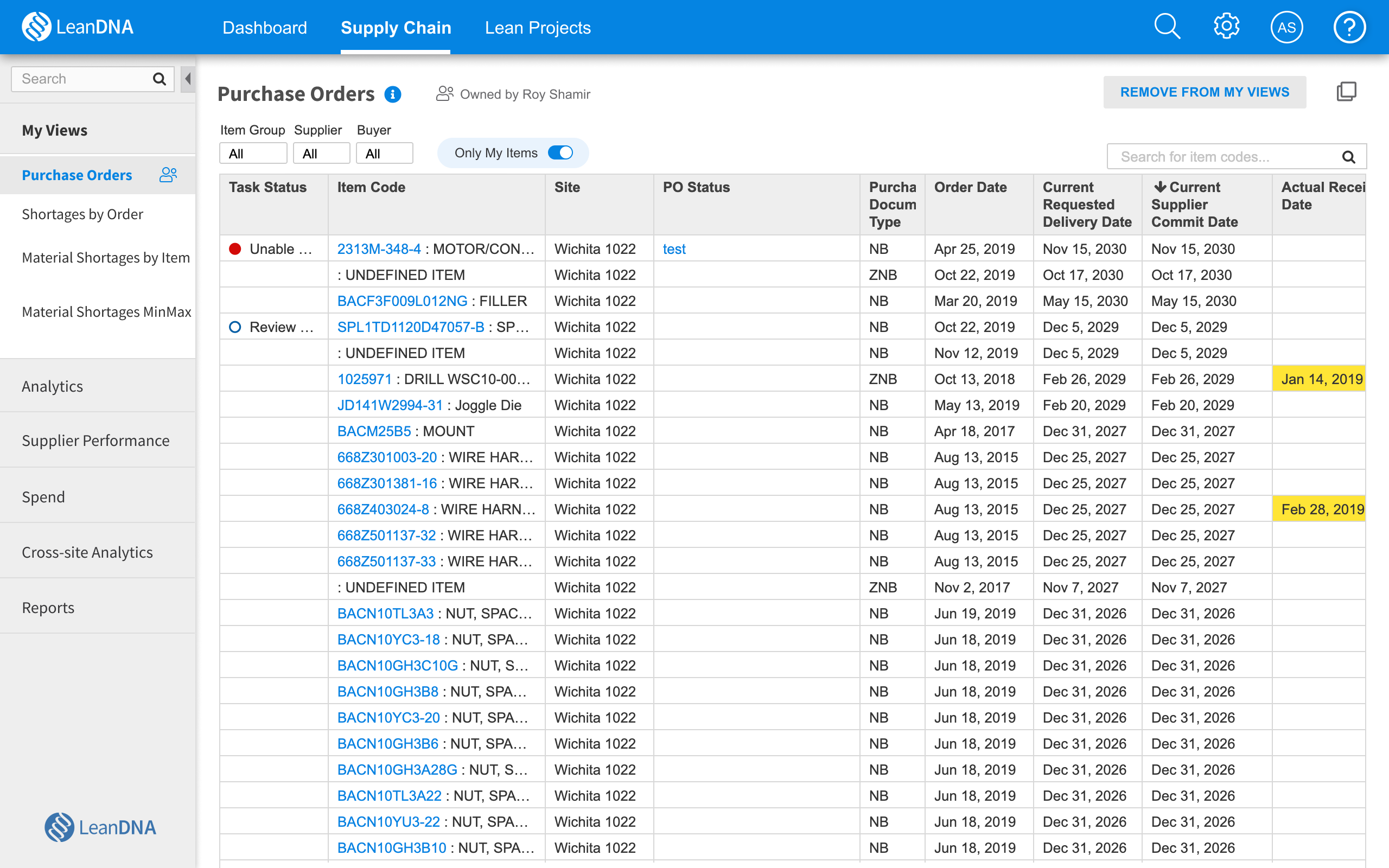Open the Purchase Orders view in sidebar
1389x868 pixels.
click(x=77, y=175)
